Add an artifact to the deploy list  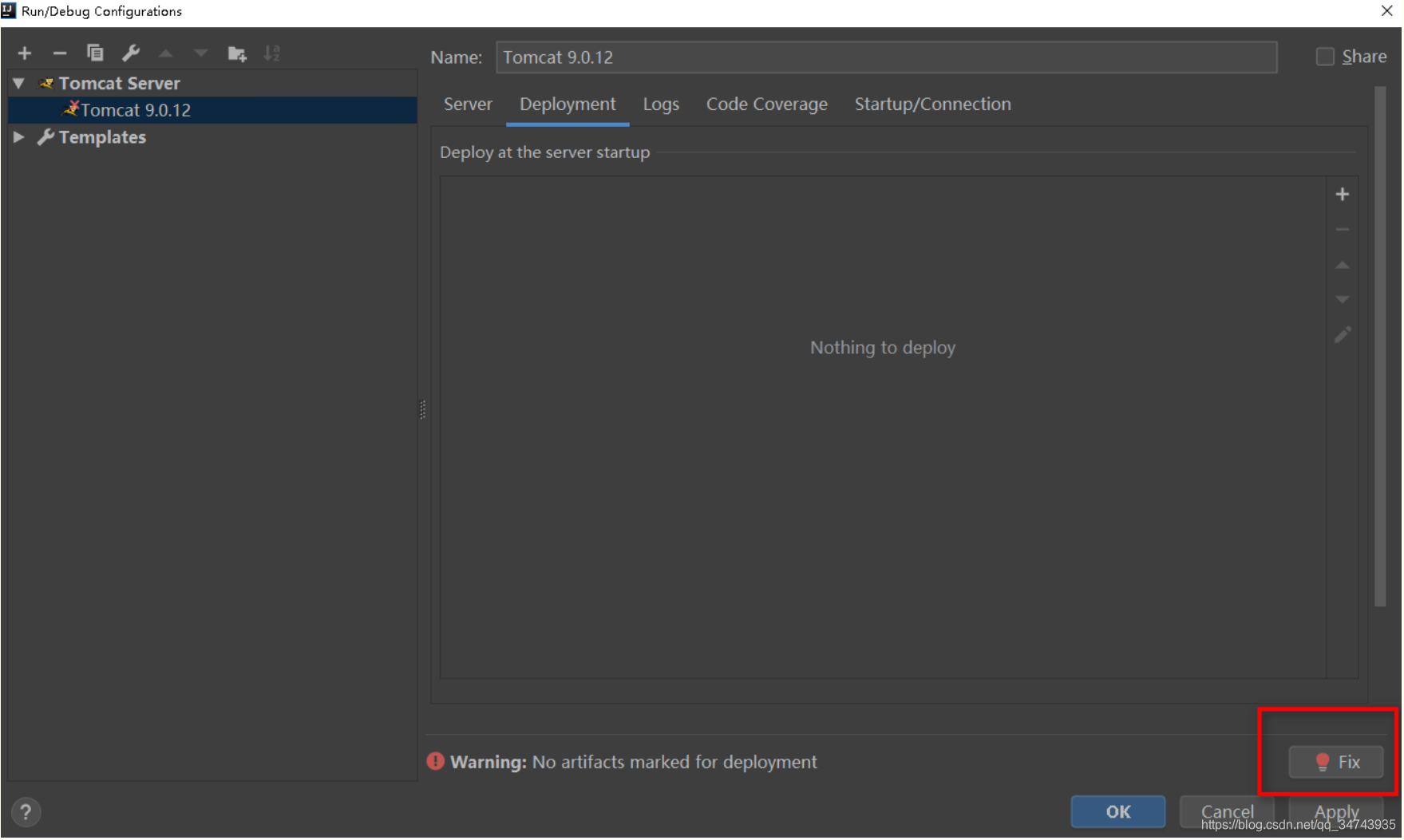tap(1343, 195)
